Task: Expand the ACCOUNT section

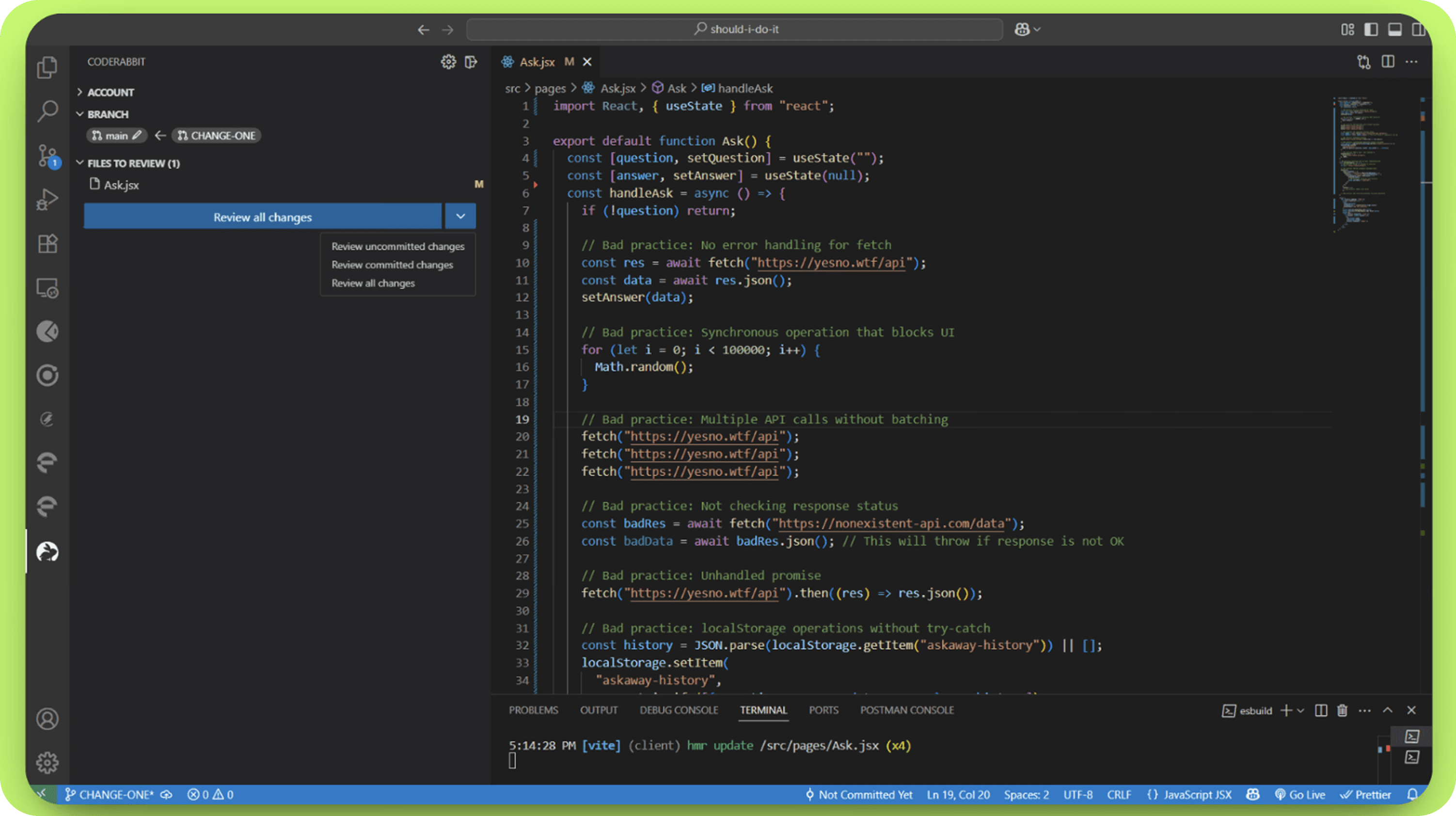Action: [x=110, y=92]
